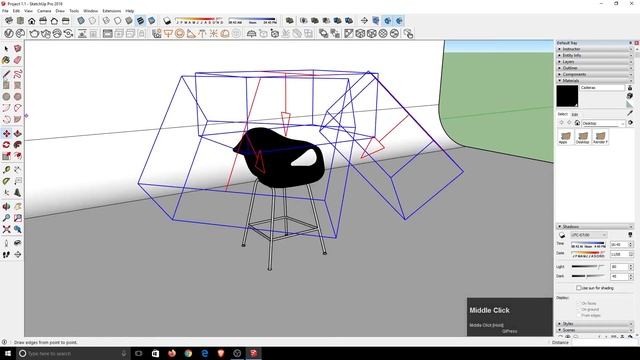
Task: Select the Offset tool
Action: (x=18, y=156)
